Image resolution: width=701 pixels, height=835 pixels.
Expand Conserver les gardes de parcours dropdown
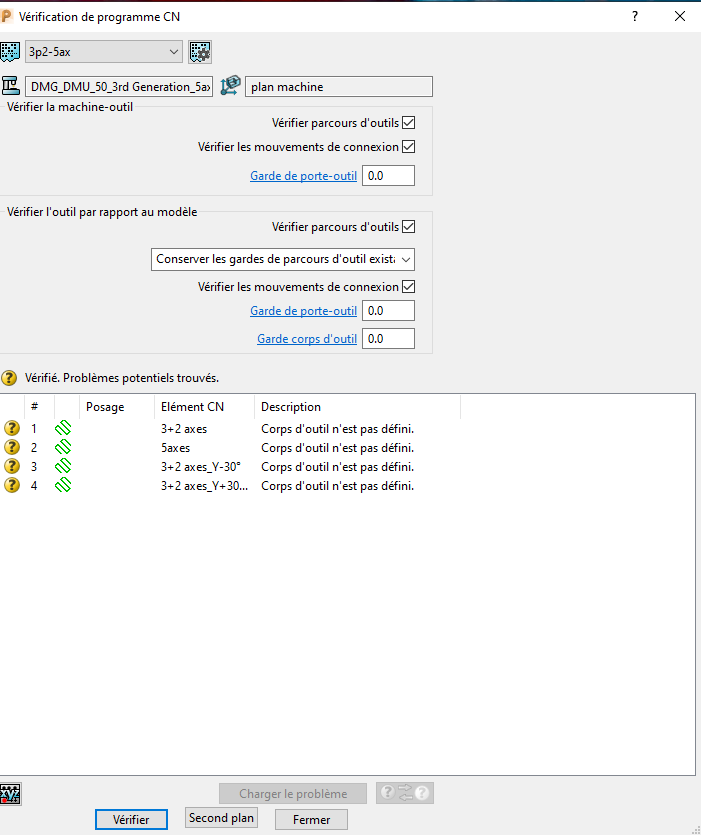click(x=404, y=259)
